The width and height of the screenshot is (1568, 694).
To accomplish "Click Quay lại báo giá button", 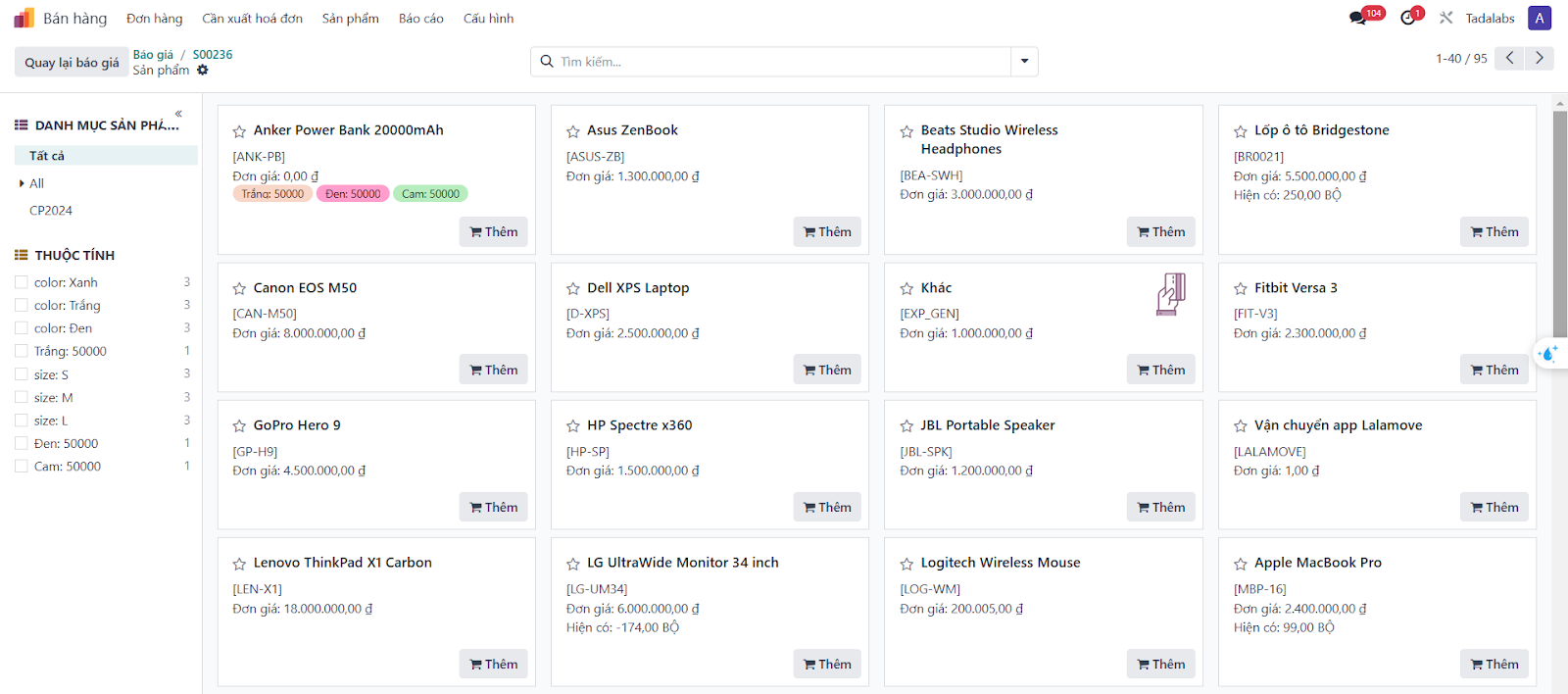I will click(72, 62).
